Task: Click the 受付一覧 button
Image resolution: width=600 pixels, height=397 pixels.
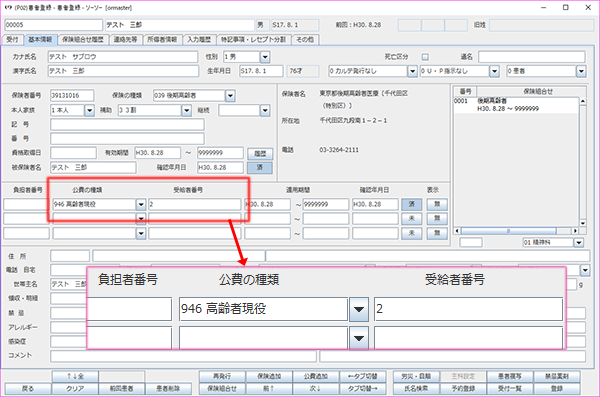Action: coord(510,389)
